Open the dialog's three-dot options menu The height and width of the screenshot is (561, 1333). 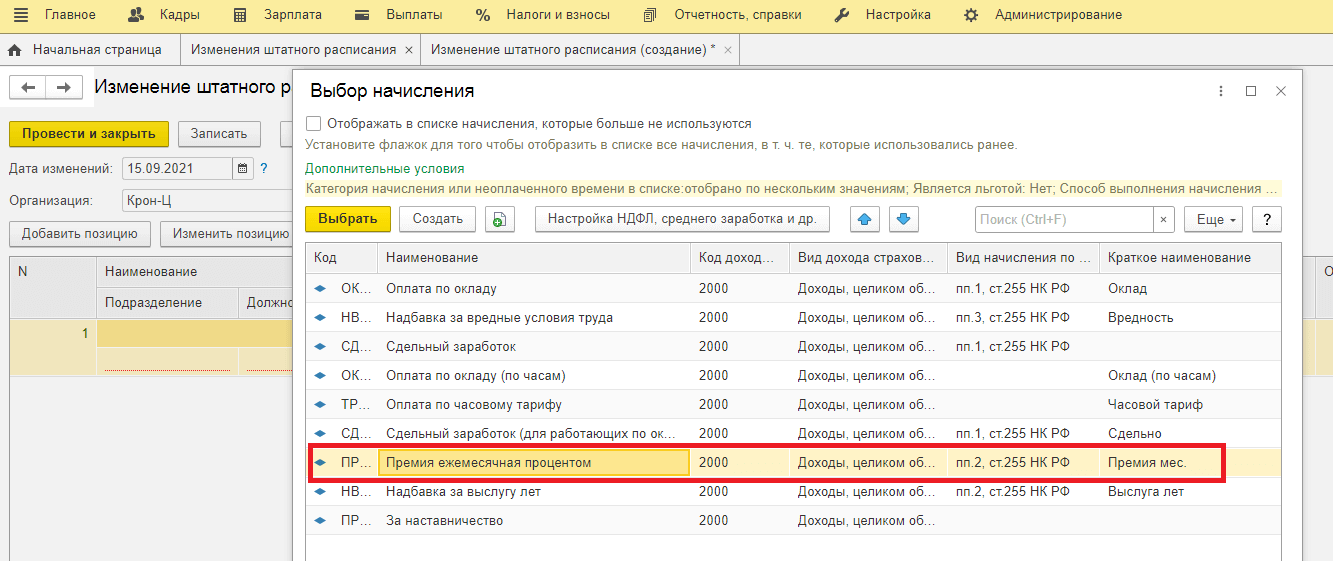[1220, 91]
